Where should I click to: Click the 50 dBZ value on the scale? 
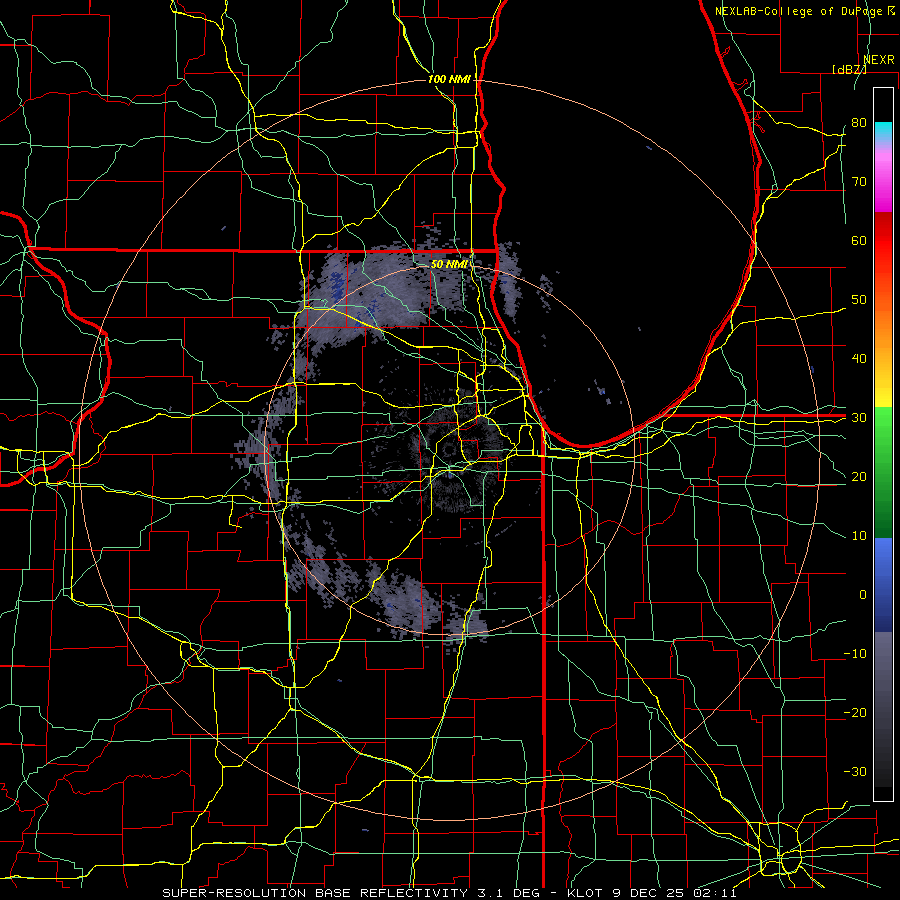[859, 300]
